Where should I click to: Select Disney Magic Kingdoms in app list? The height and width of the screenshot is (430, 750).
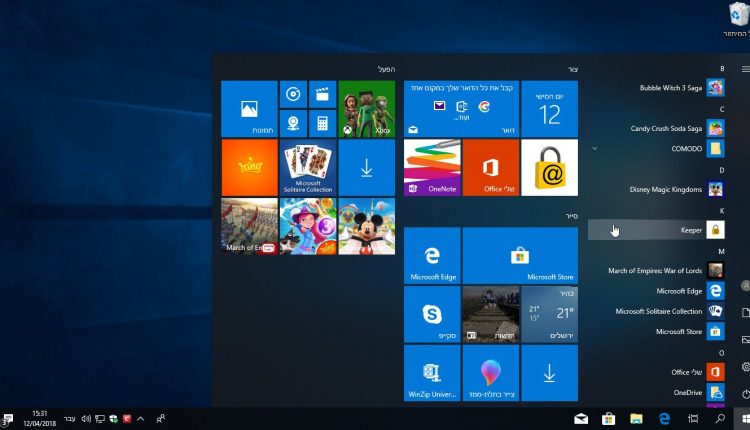[656, 189]
